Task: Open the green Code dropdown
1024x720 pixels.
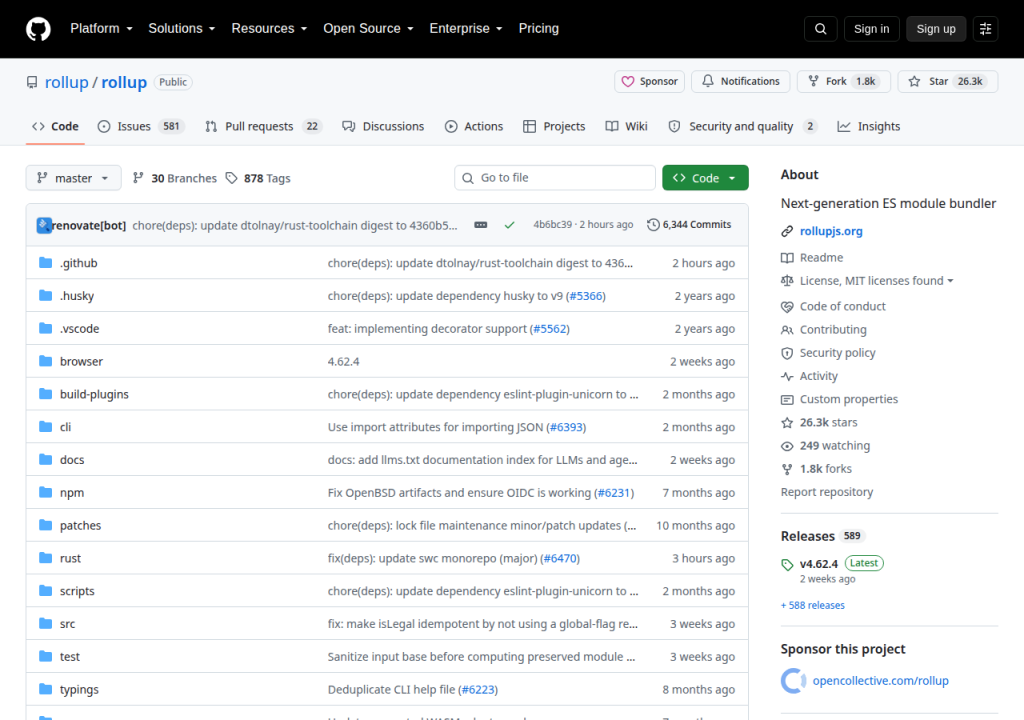Action: [705, 178]
